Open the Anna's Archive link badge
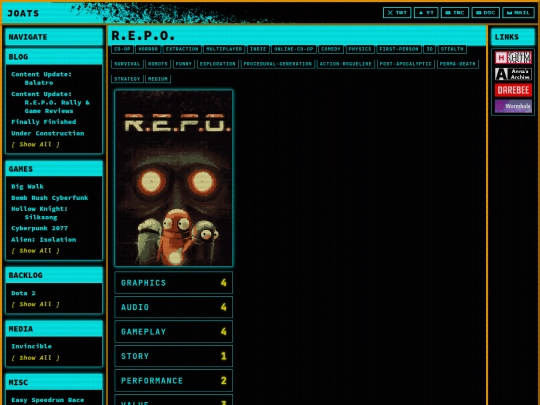Screen dimensions: 540x405 click(x=513, y=74)
